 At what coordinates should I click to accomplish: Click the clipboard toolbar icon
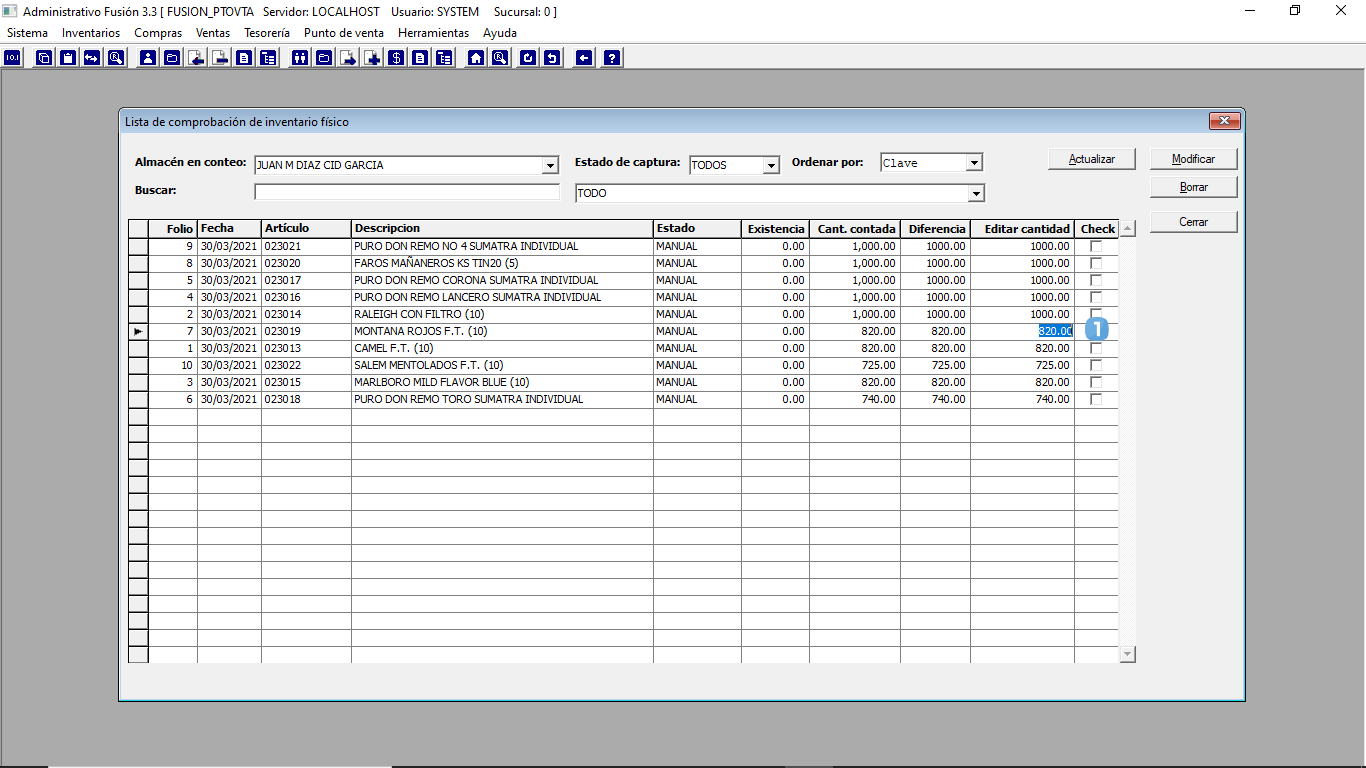(68, 58)
